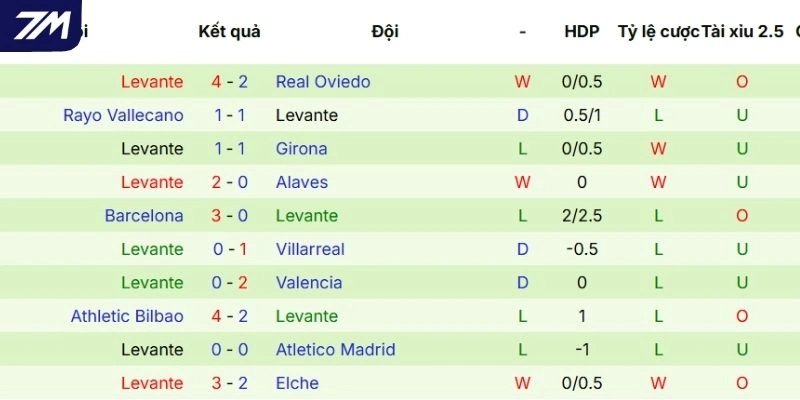Click the Đội column header
Image resolution: width=800 pixels, height=400 pixels.
click(384, 31)
